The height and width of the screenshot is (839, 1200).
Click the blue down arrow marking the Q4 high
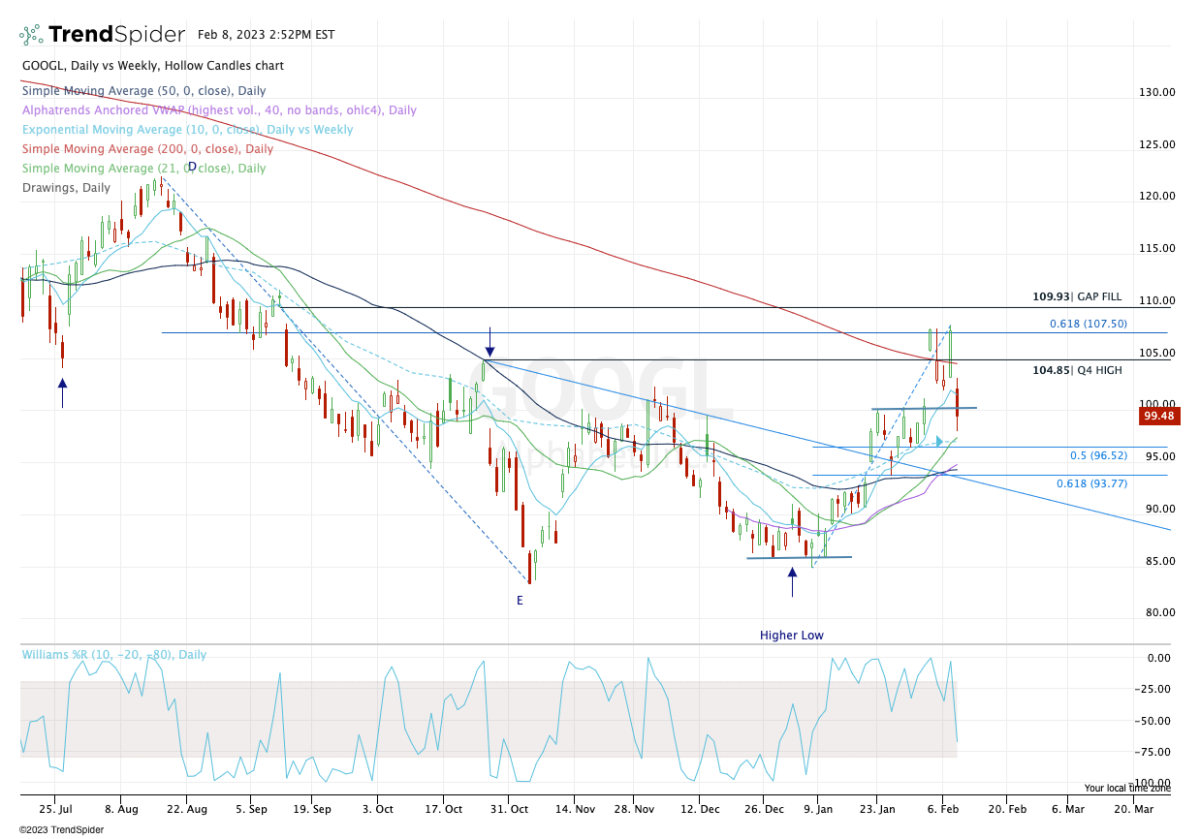coord(490,340)
